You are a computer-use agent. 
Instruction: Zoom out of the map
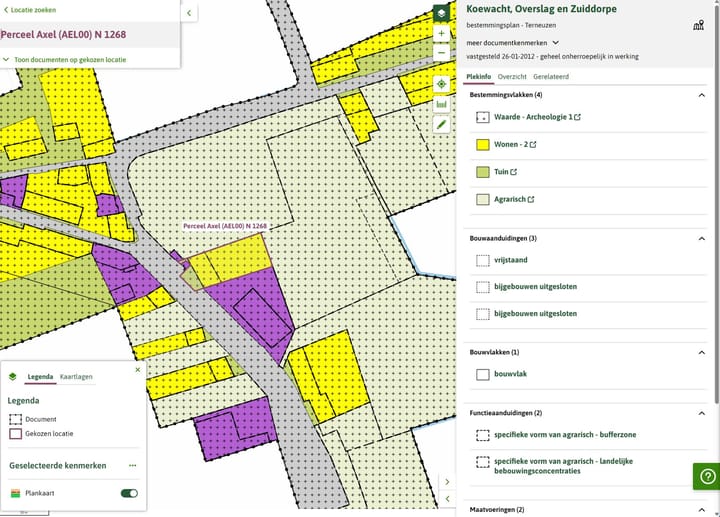point(441,52)
